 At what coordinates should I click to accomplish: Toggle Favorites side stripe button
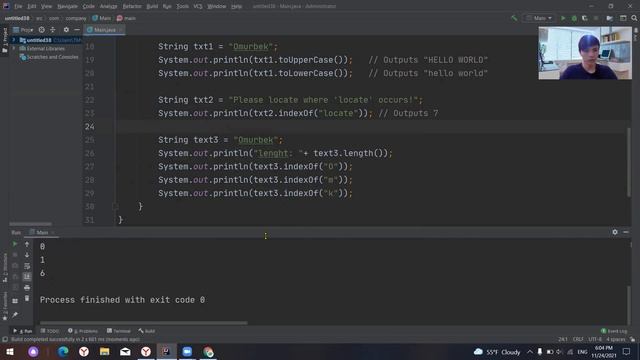tap(4, 306)
